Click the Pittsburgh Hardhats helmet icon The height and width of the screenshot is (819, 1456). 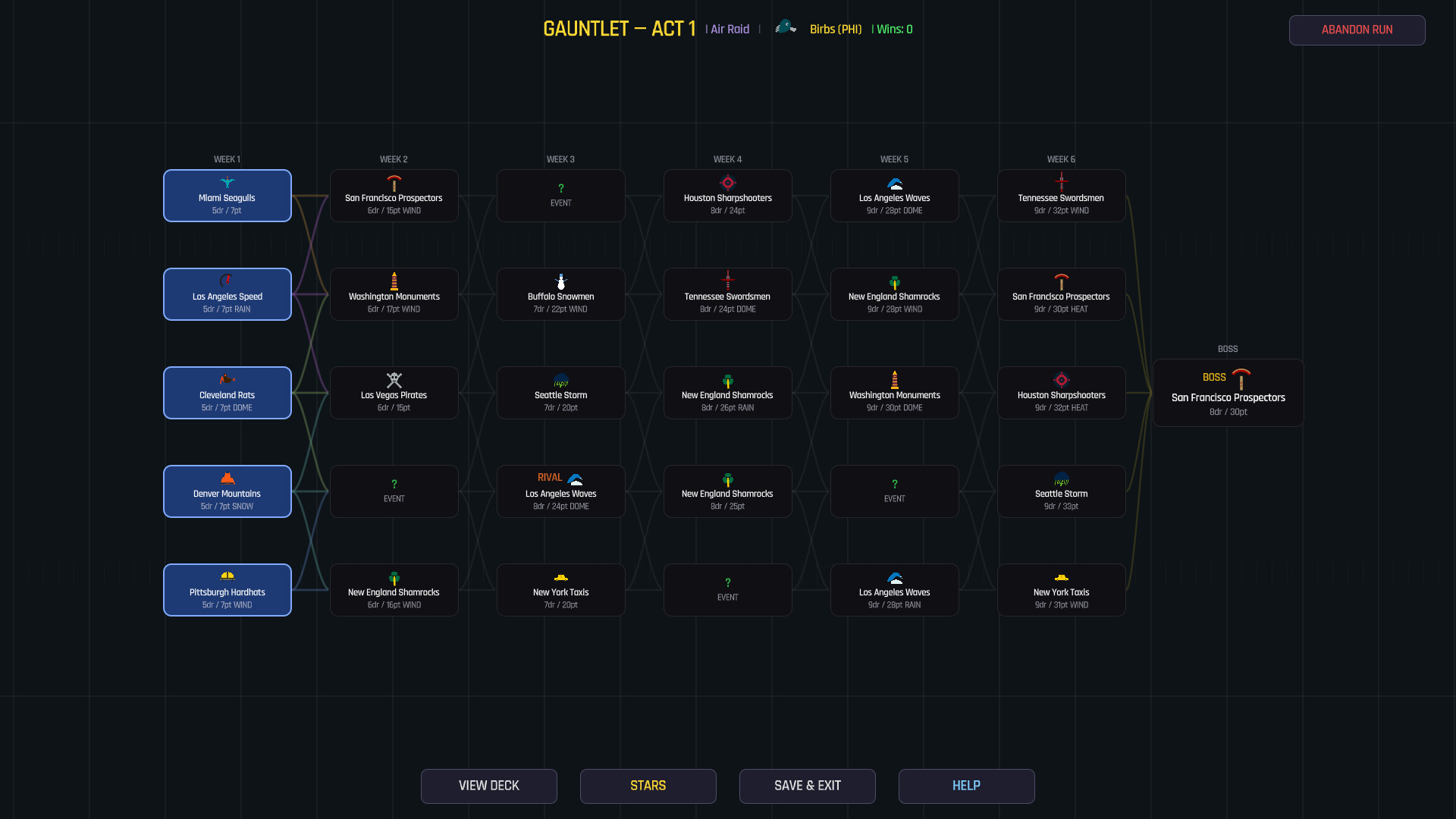pyautogui.click(x=227, y=577)
